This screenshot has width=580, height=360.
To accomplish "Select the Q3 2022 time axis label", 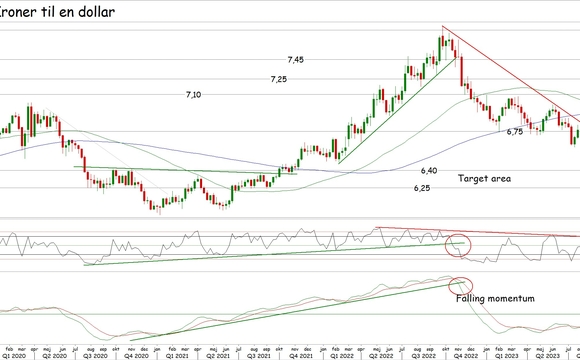I will pos(422,356).
